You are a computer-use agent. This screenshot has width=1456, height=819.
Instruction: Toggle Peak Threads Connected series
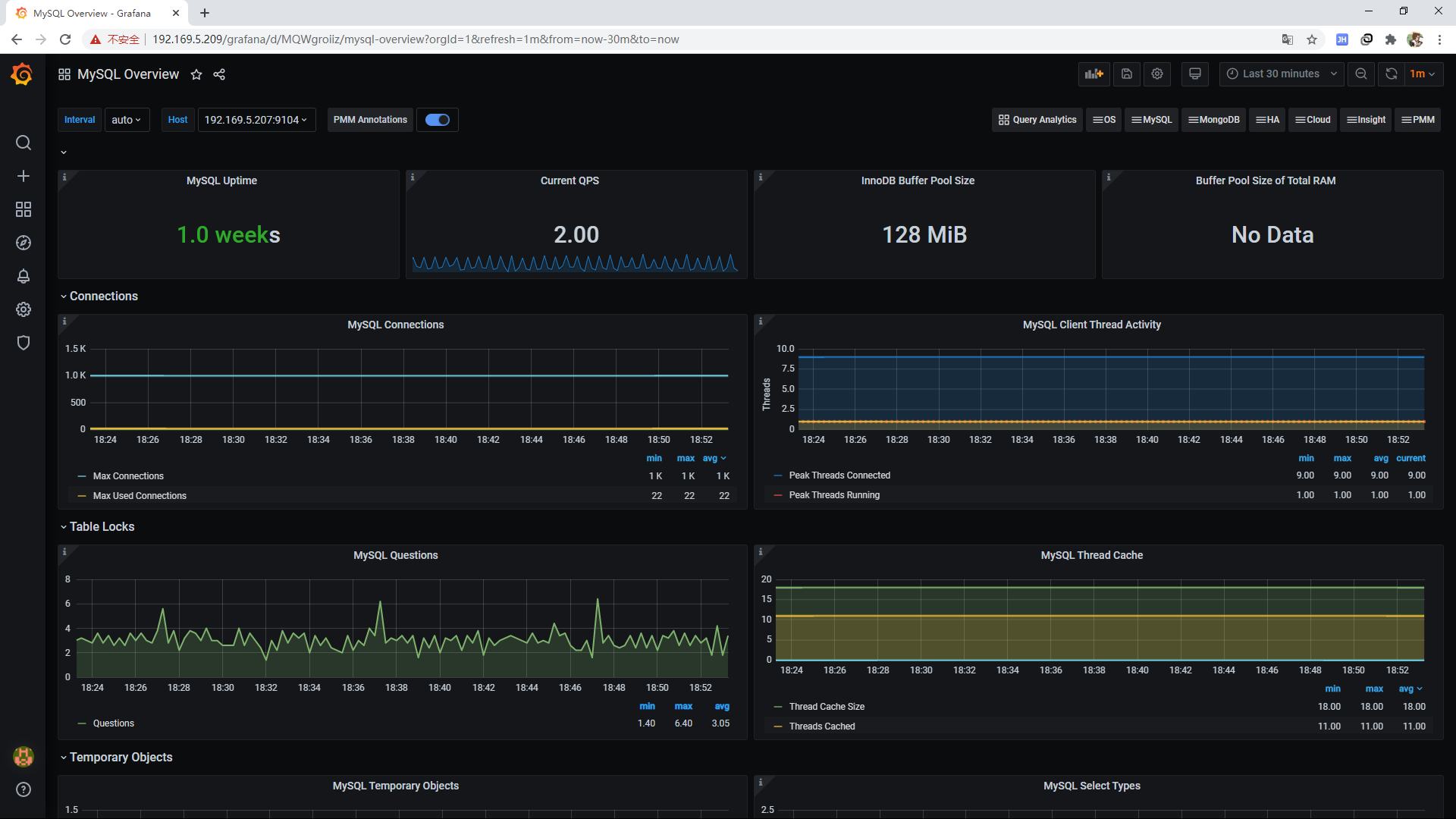(x=839, y=475)
